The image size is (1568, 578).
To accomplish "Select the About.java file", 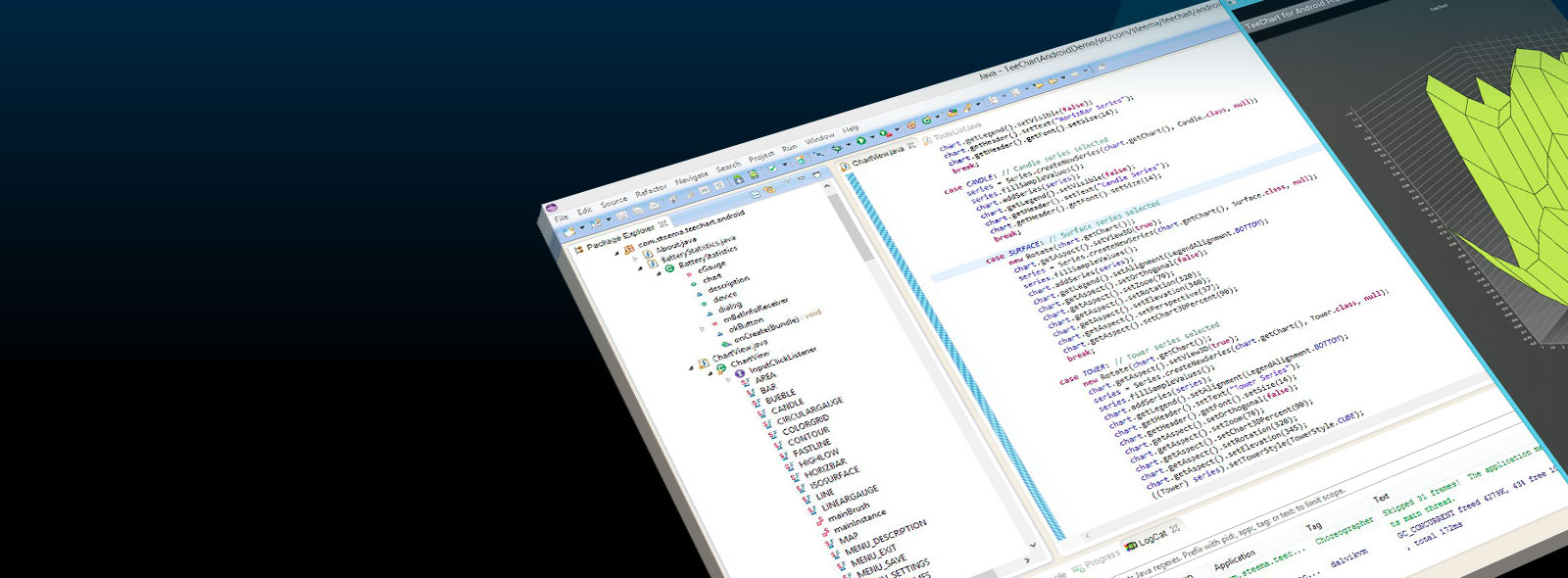I will [675, 247].
